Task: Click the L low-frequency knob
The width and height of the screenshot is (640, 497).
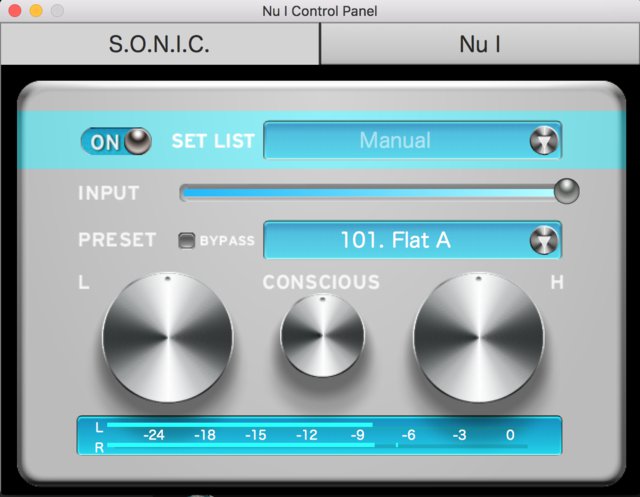Action: [x=167, y=337]
